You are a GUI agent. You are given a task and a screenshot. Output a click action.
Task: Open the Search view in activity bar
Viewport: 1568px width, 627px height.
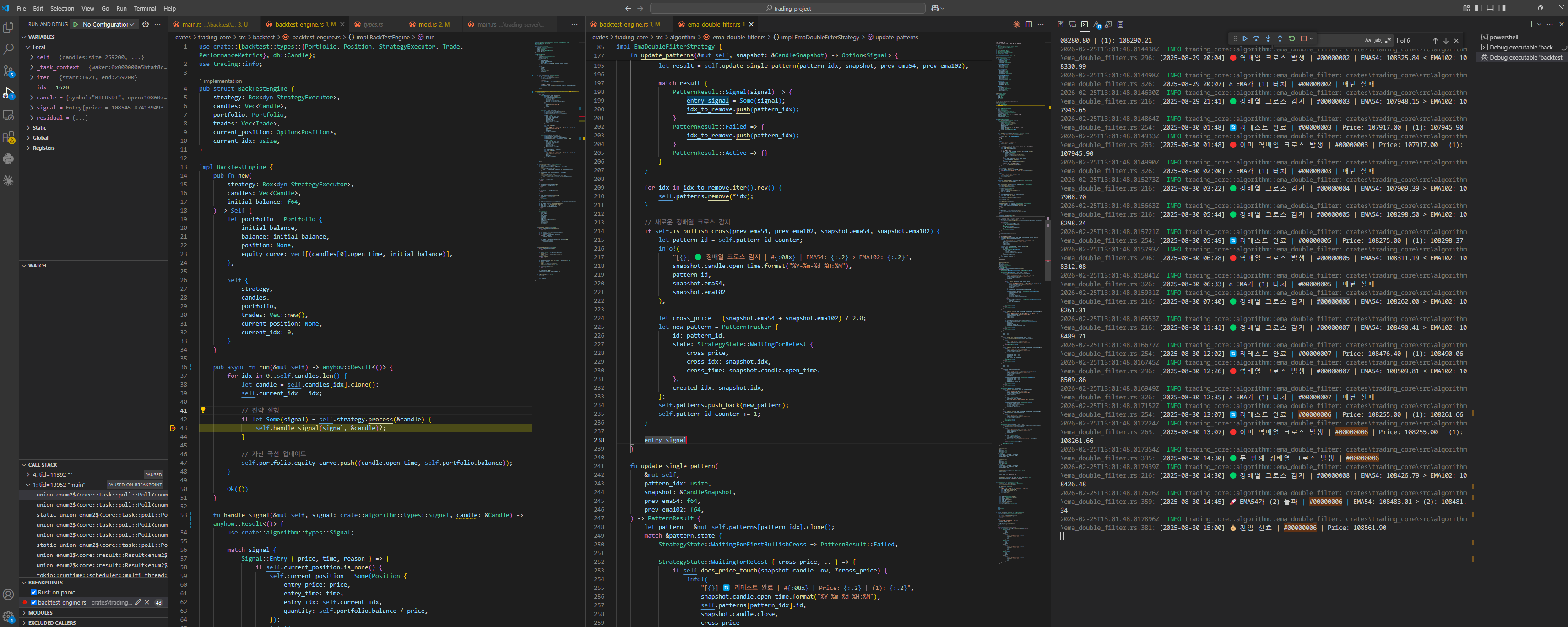(x=9, y=49)
